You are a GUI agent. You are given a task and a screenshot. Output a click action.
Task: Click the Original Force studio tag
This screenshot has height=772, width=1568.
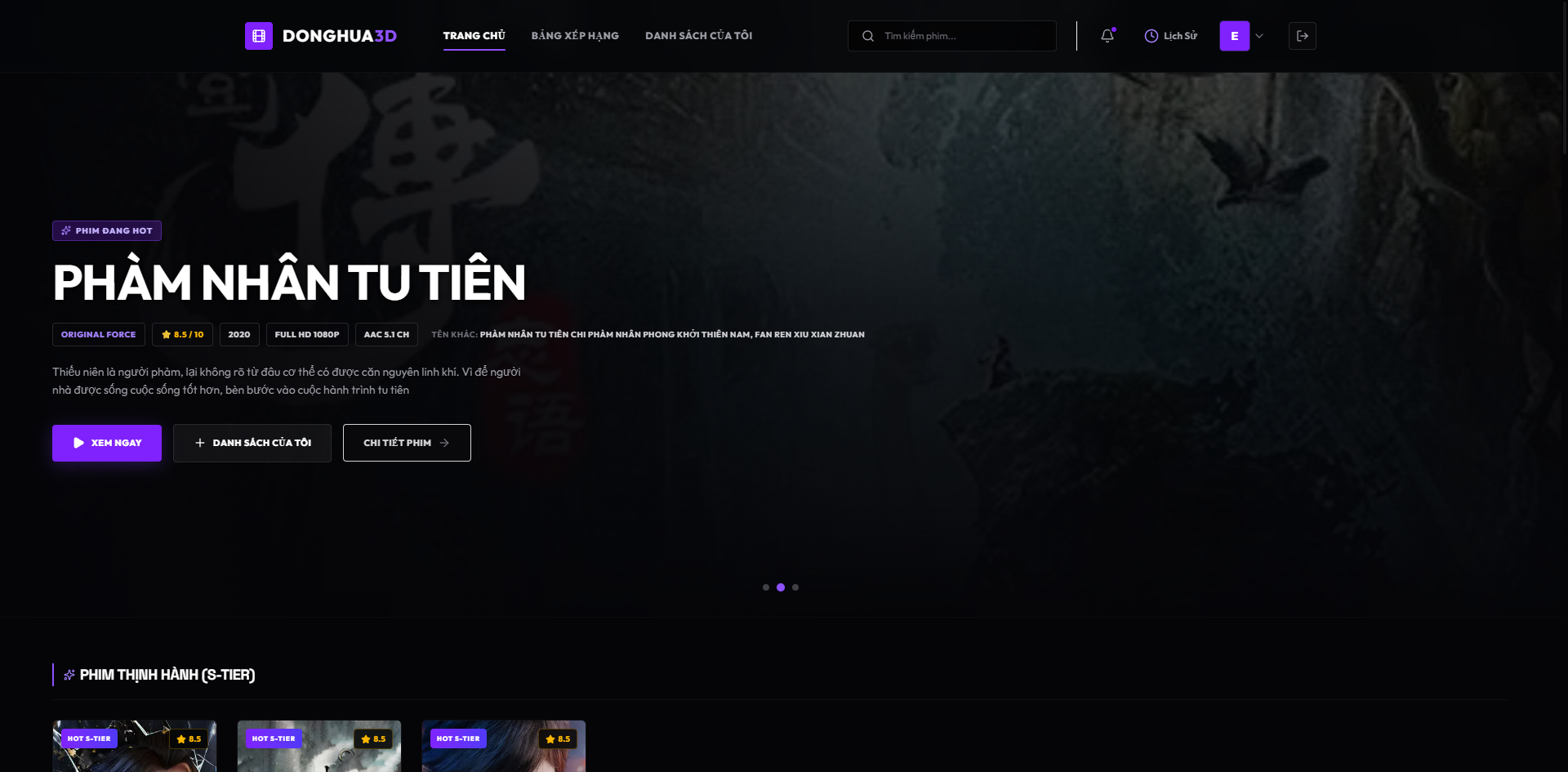[99, 335]
